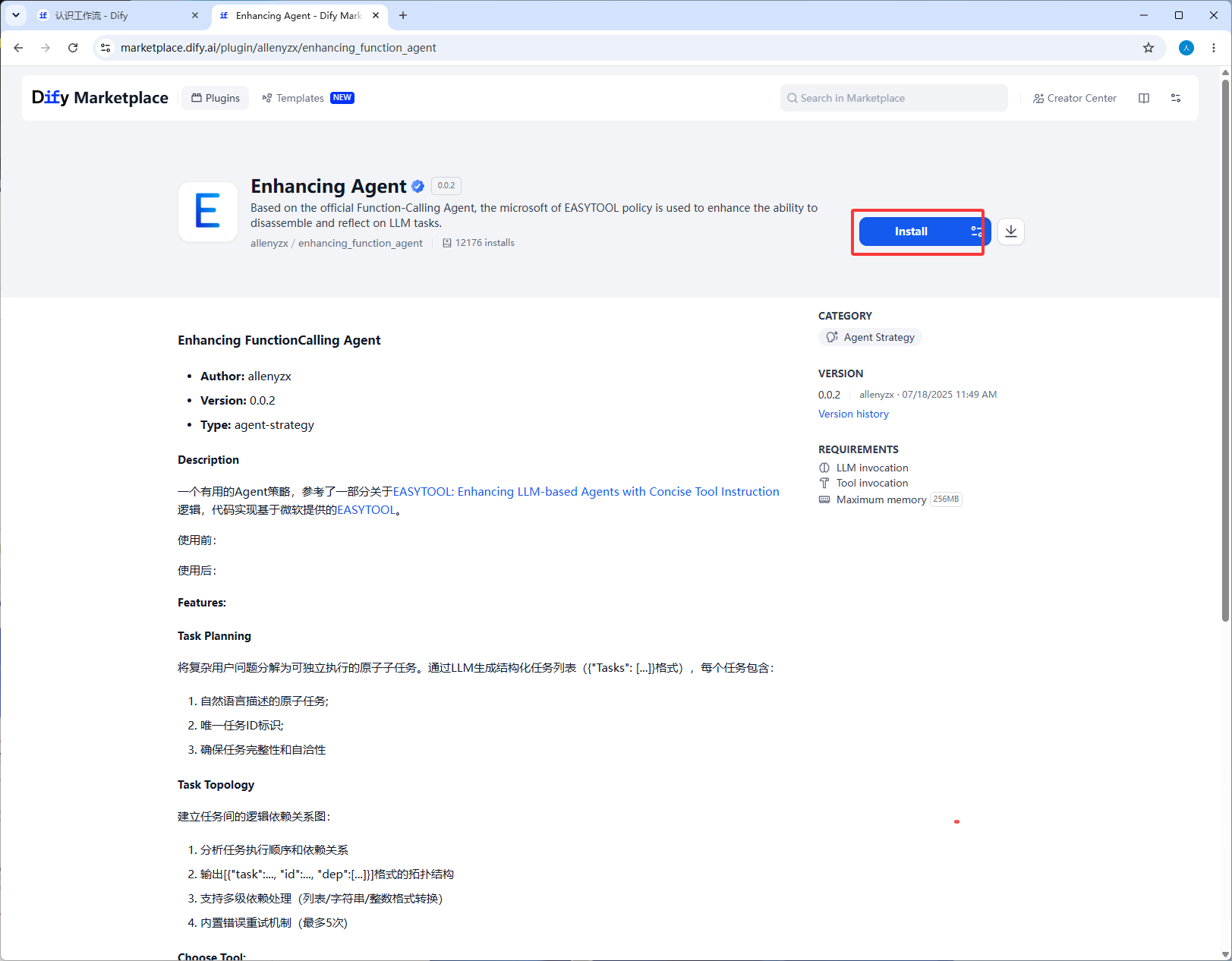The width and height of the screenshot is (1232, 961).
Task: Click the 12176 installs count
Action: (479, 243)
